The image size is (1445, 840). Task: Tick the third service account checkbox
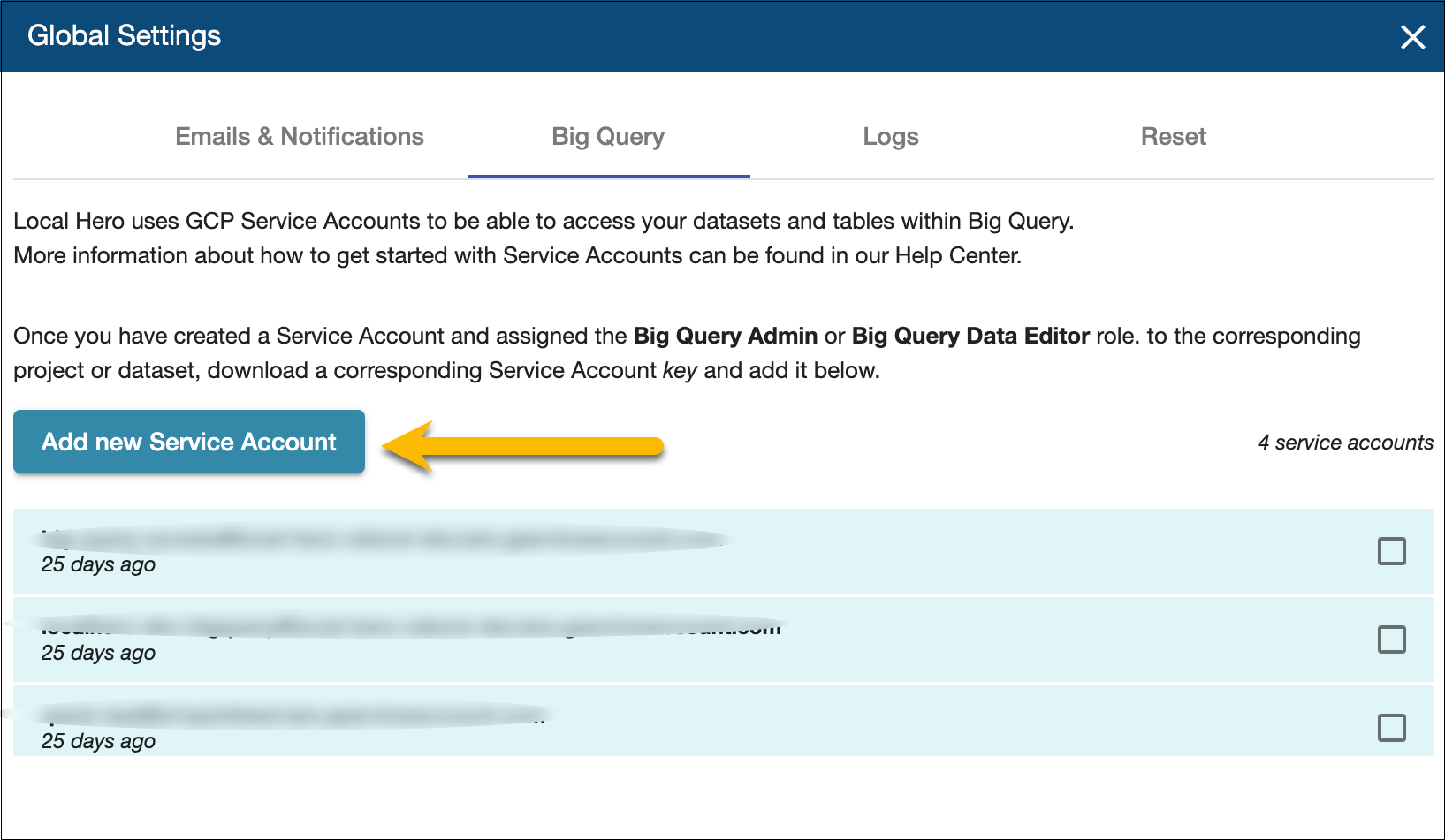(x=1391, y=728)
